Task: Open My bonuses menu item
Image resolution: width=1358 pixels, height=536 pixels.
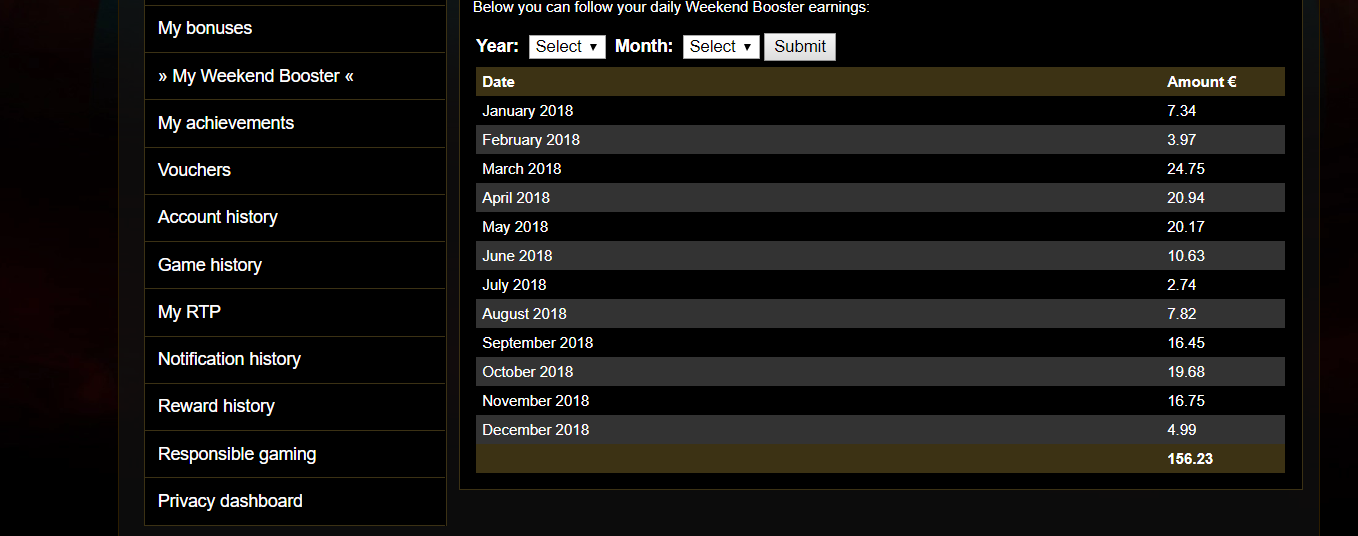Action: pyautogui.click(x=295, y=29)
